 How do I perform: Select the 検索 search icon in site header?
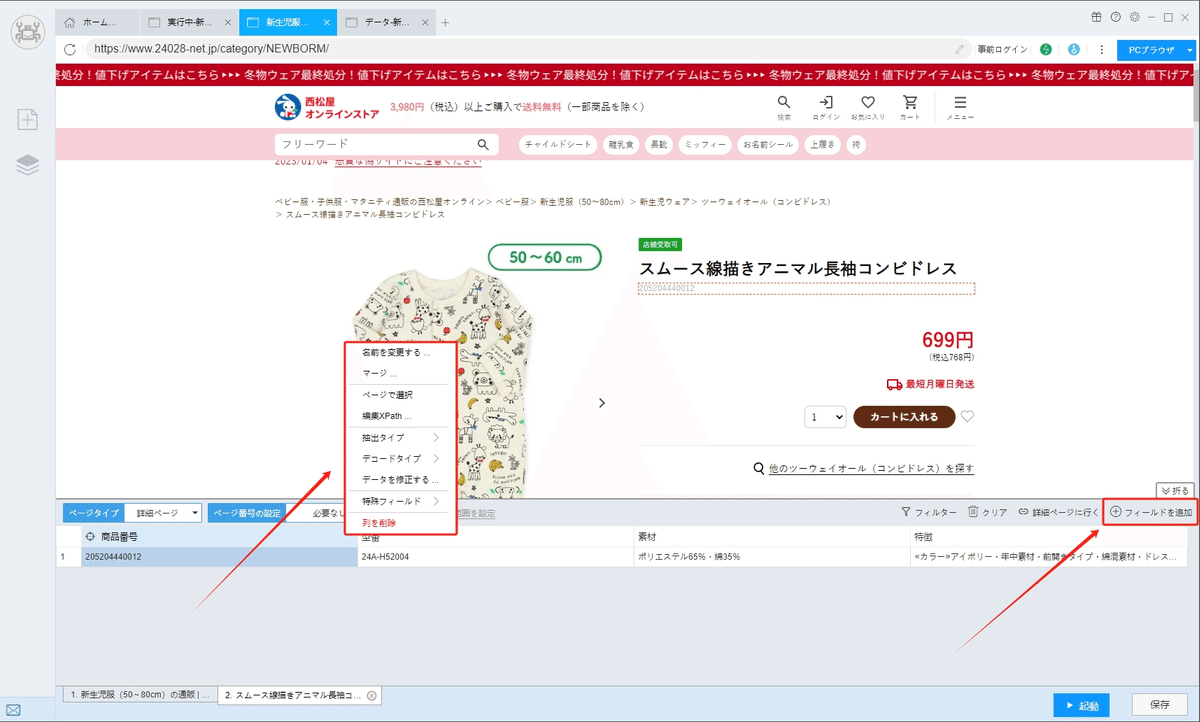[783, 104]
